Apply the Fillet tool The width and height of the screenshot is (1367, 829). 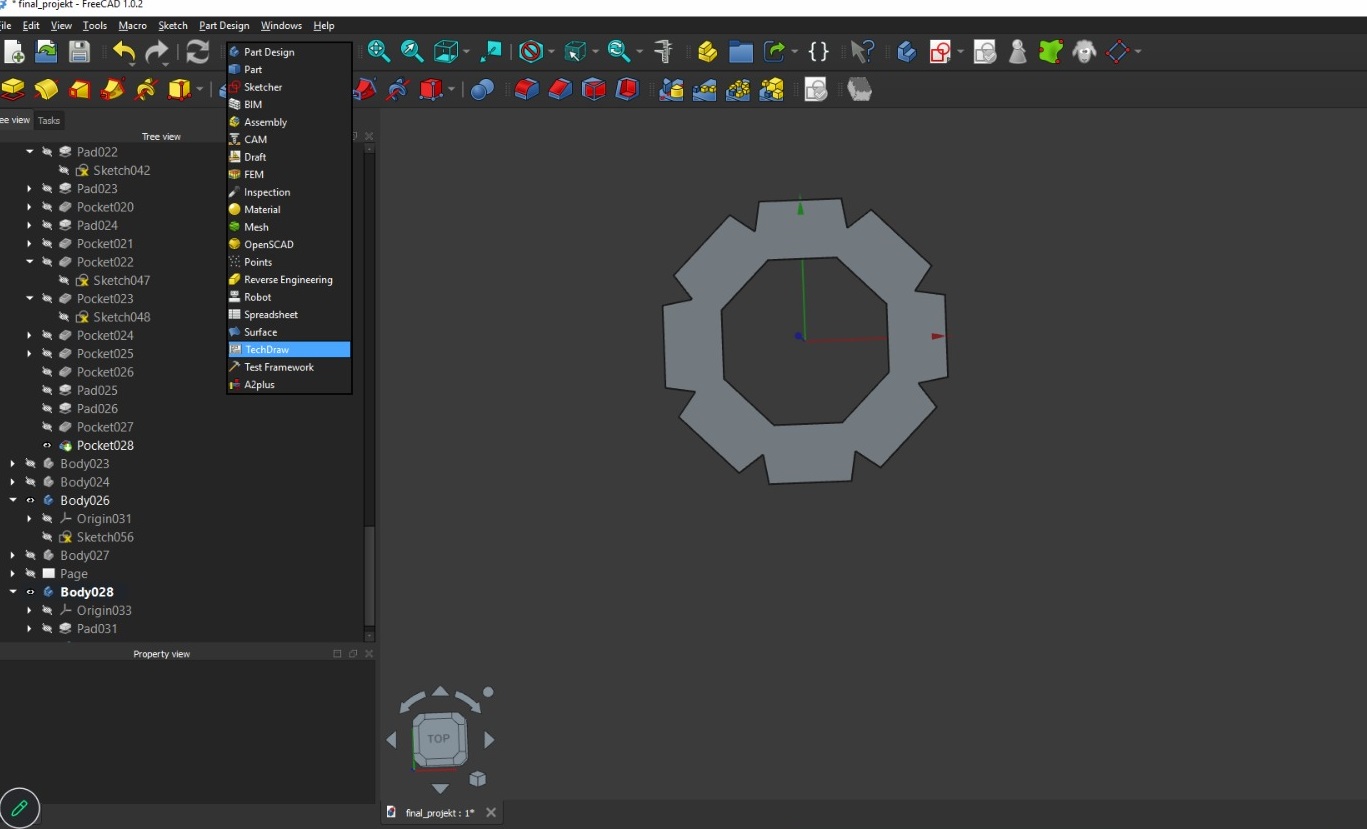tap(527, 90)
